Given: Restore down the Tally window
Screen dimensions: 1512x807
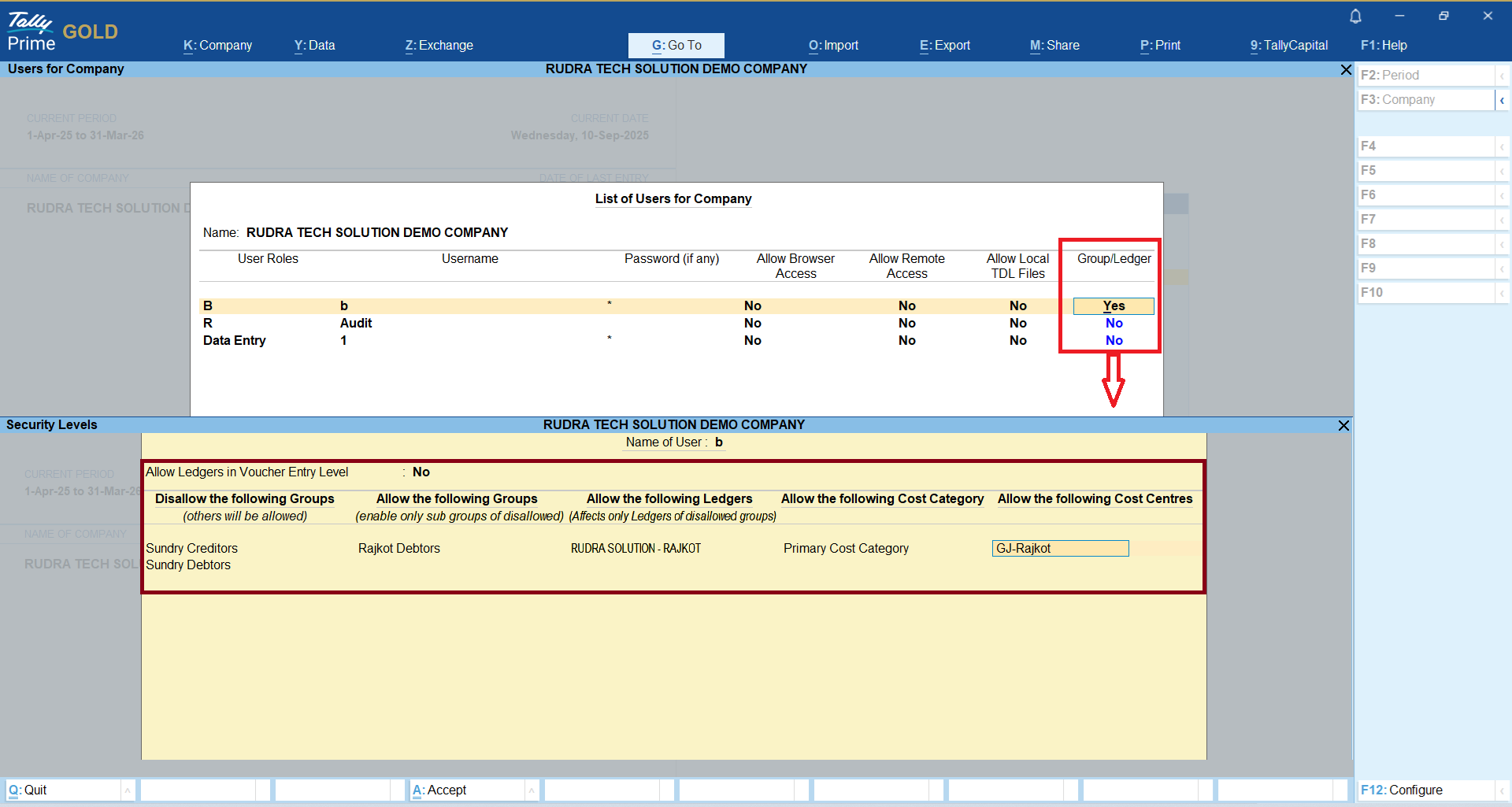Looking at the screenshot, I should coord(1443,16).
